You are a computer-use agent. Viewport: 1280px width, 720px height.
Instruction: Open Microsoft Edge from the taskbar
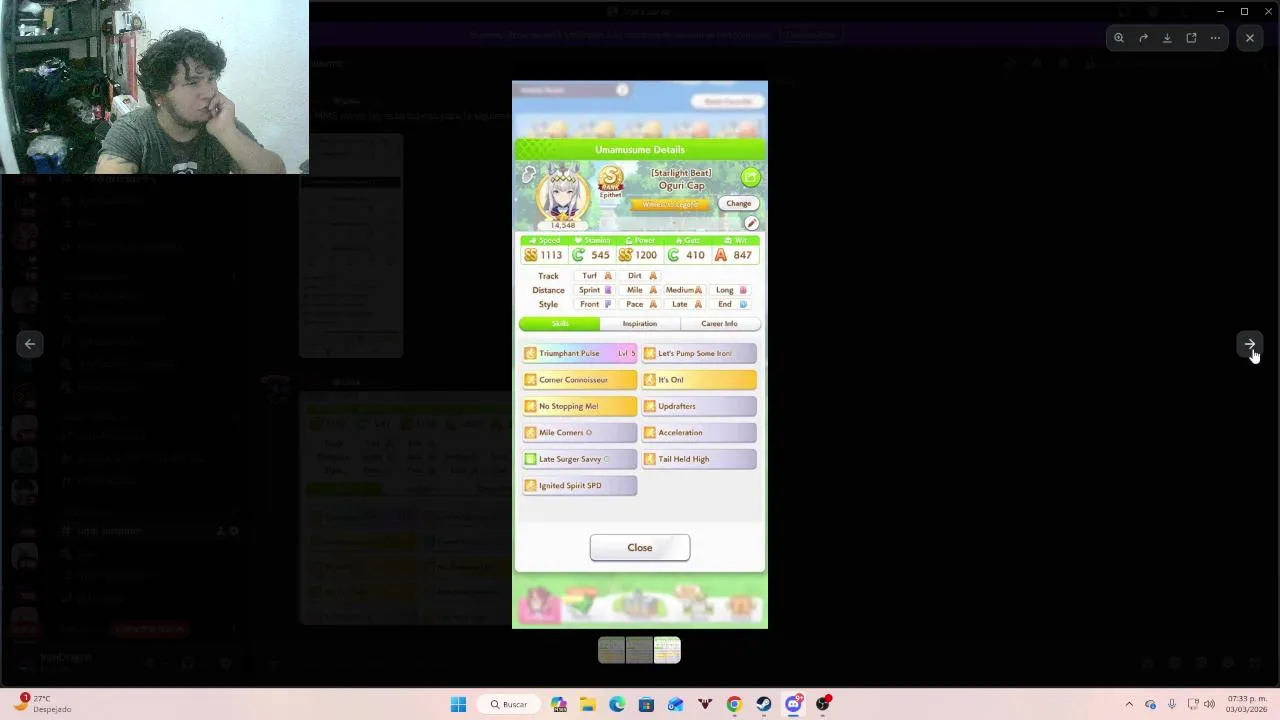pyautogui.click(x=617, y=705)
